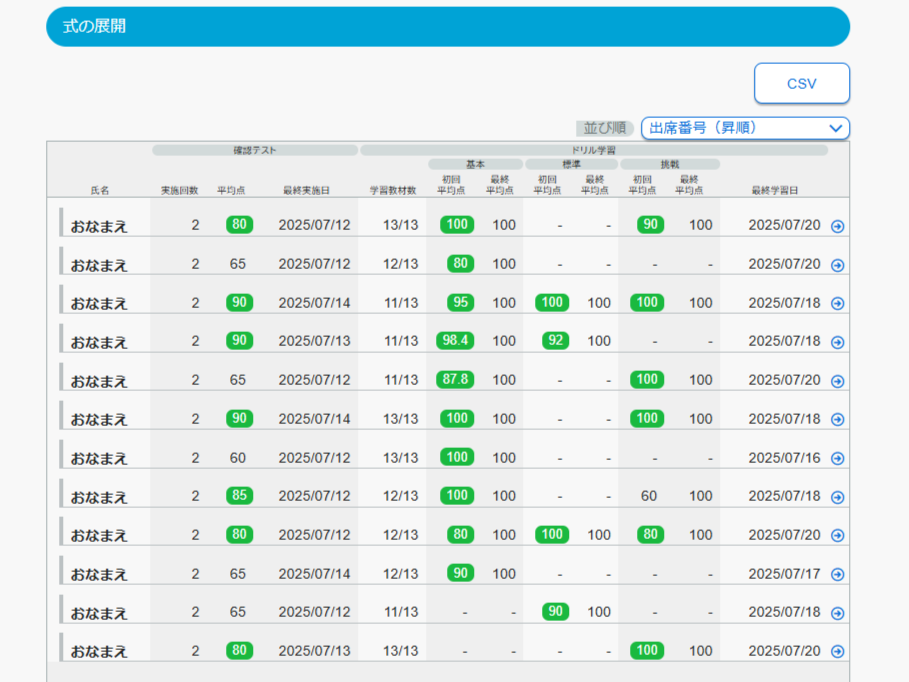The height and width of the screenshot is (682, 909).
Task: Click the green 87.8 score badge
Action: pos(455,380)
